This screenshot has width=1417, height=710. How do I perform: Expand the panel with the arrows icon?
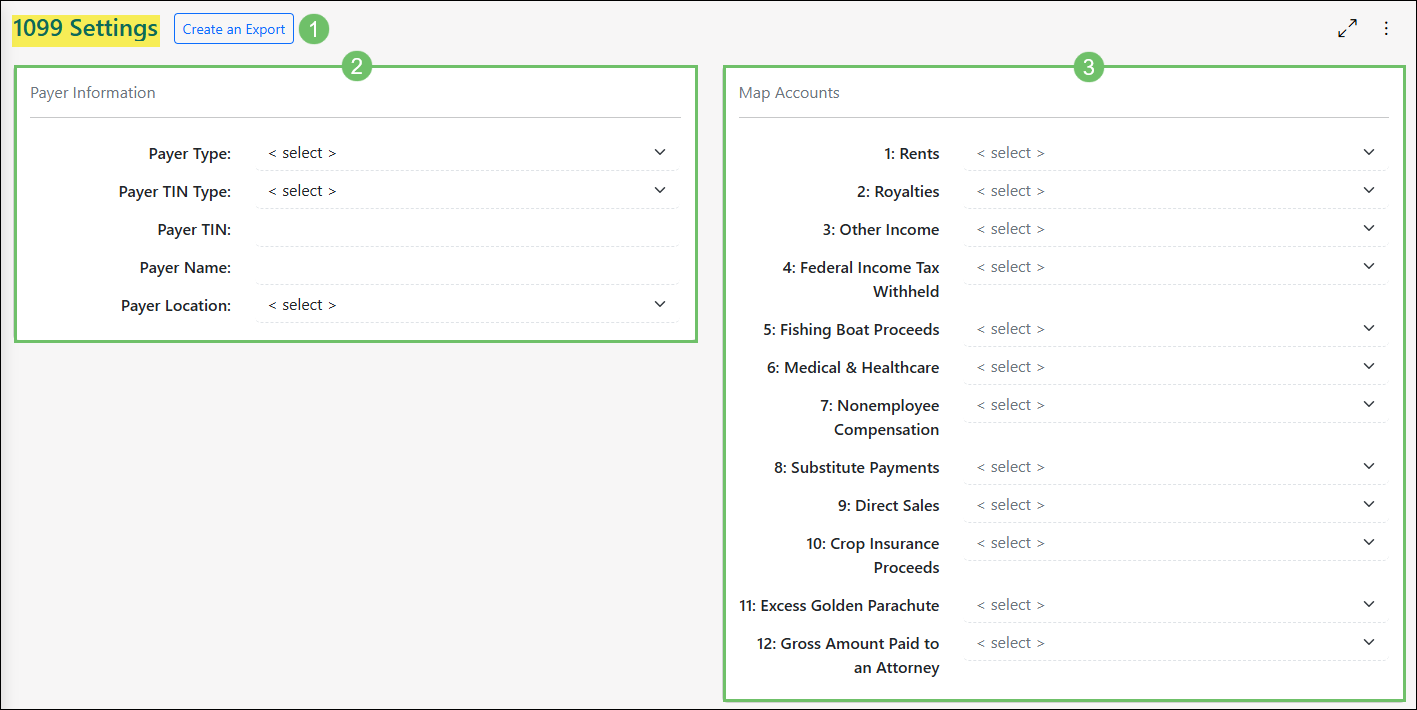(x=1347, y=29)
